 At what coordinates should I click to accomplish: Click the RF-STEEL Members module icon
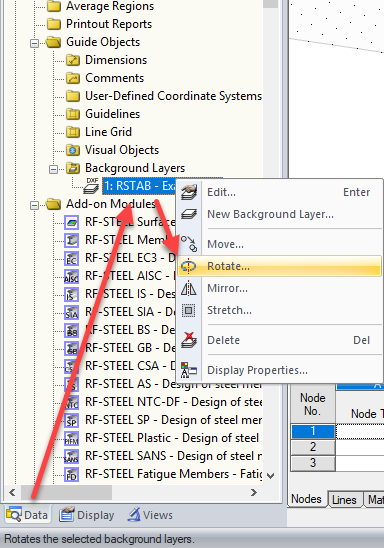click(x=72, y=240)
